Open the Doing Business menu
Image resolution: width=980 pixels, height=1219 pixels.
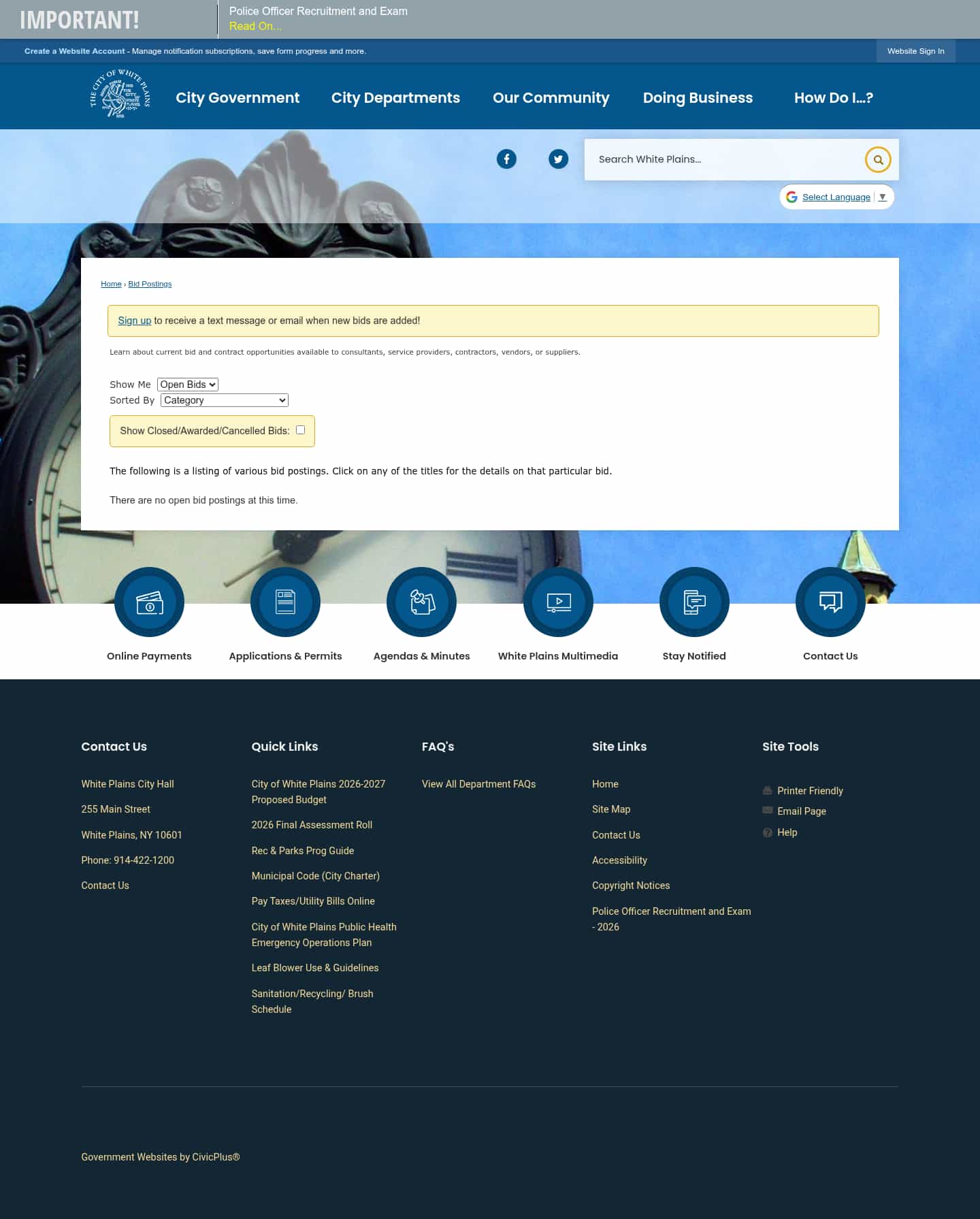pyautogui.click(x=698, y=97)
